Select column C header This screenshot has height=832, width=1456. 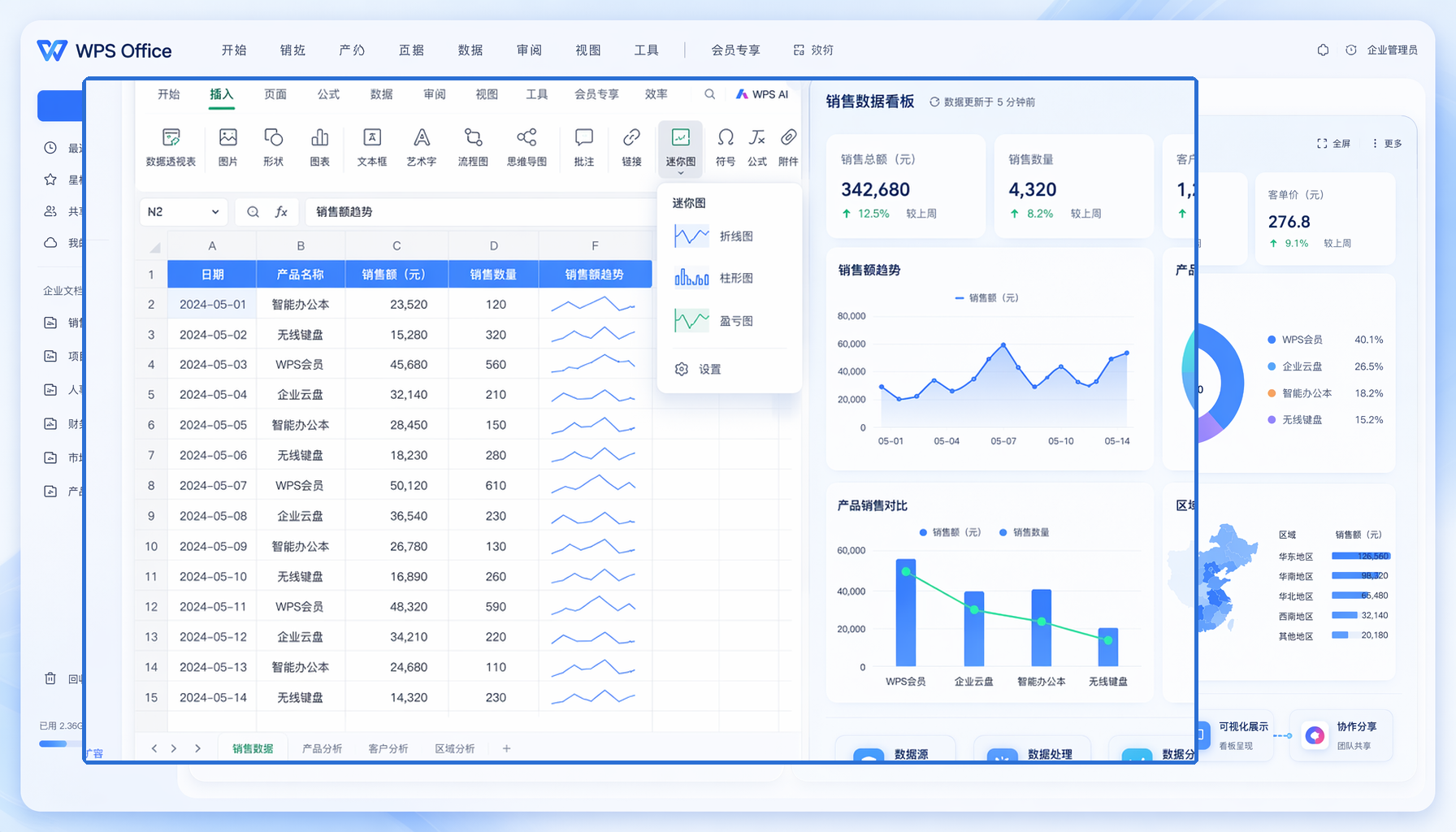pos(396,246)
